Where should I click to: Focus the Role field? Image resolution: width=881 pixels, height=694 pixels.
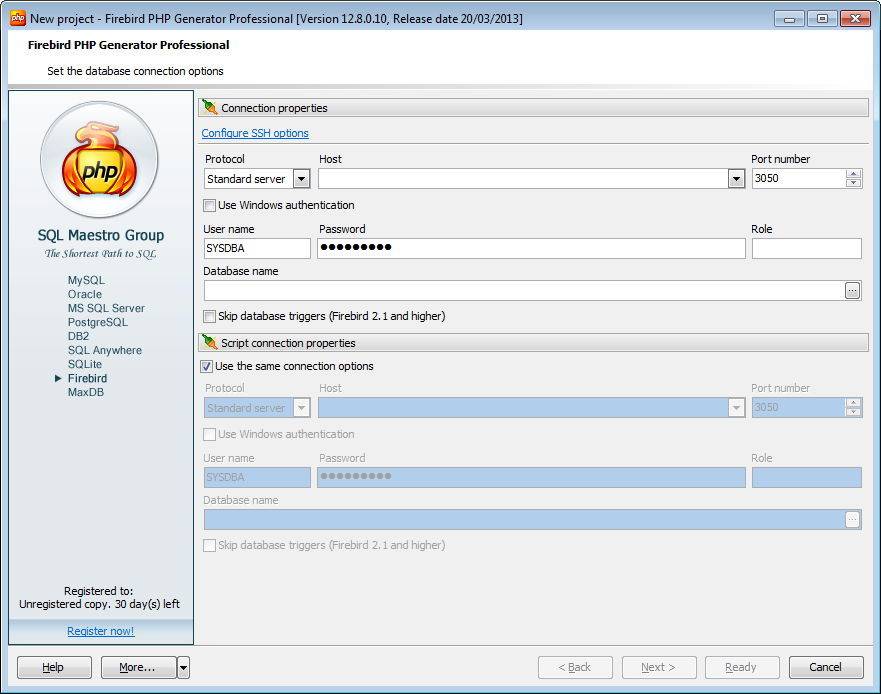[x=806, y=248]
